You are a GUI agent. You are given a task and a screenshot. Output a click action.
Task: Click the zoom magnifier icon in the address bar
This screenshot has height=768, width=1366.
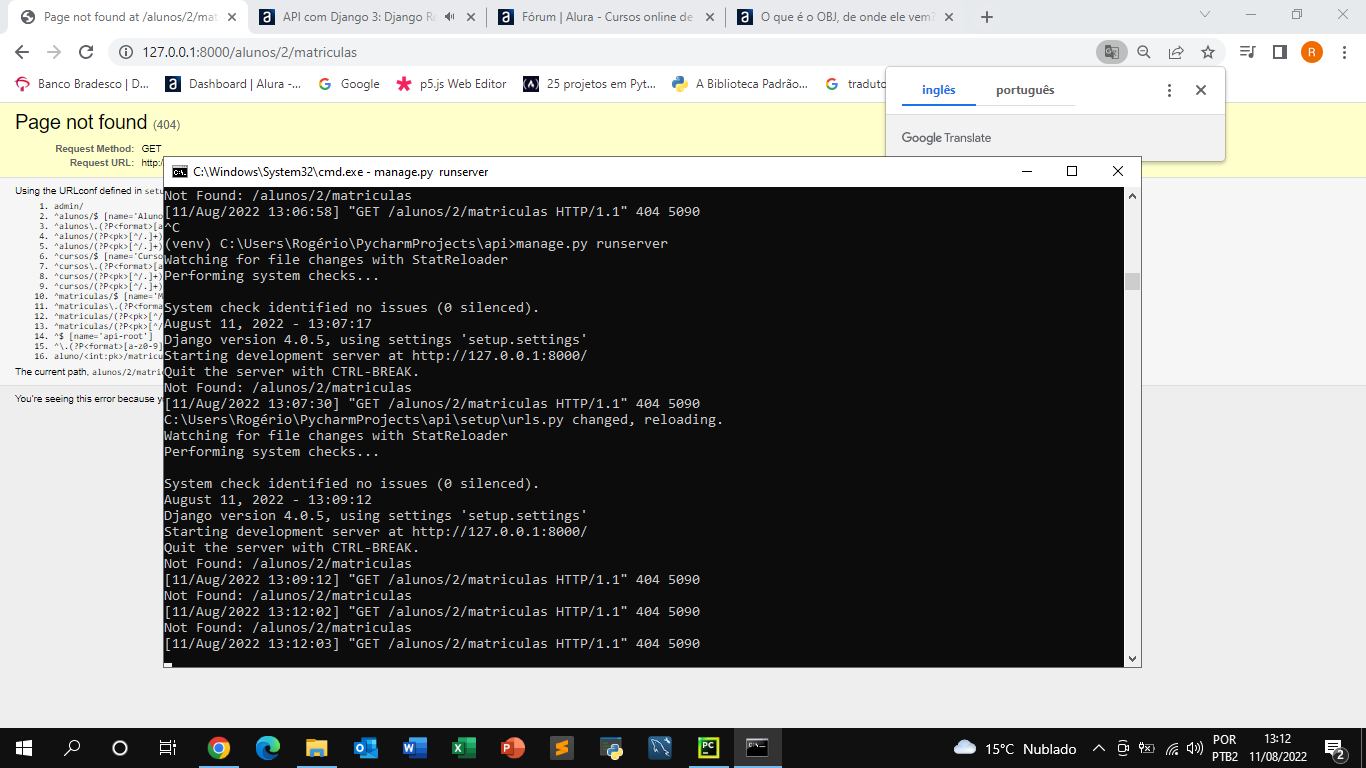coord(1144,52)
